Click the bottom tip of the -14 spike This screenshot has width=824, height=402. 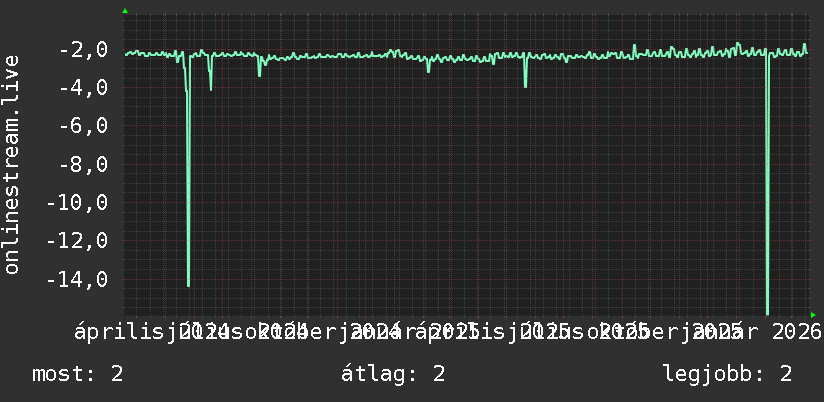188,285
